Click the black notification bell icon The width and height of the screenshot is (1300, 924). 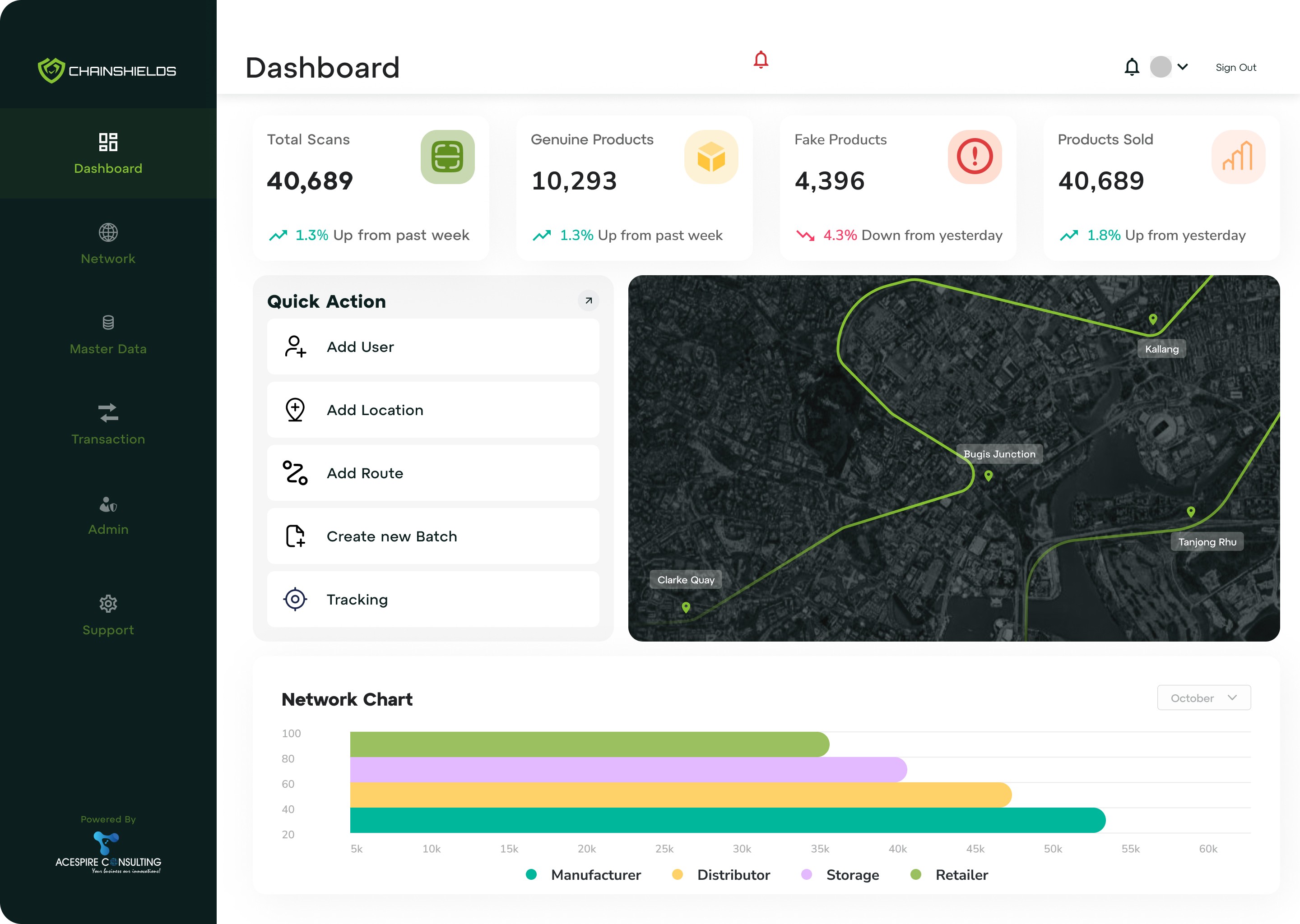pos(1132,67)
